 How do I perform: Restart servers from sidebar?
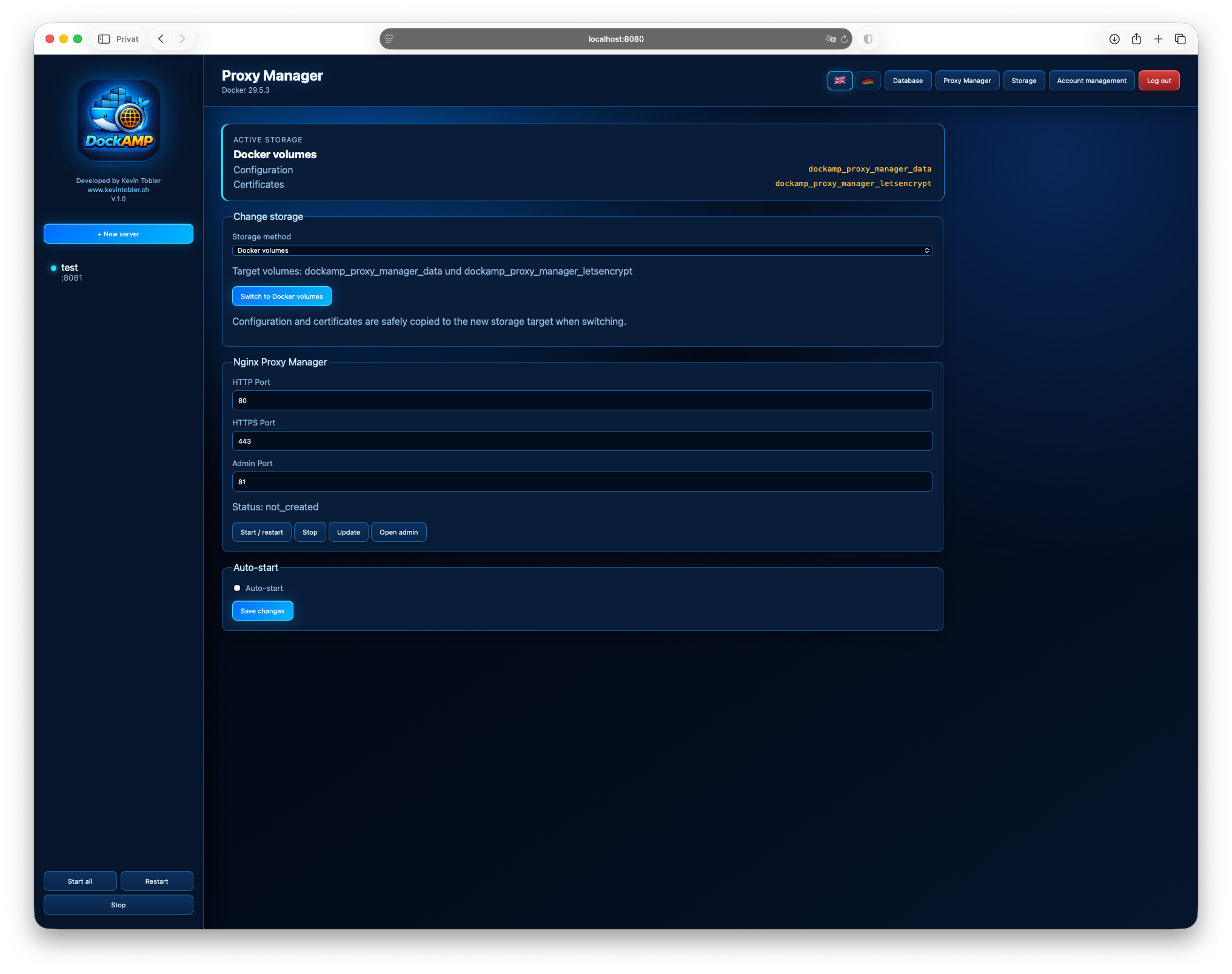click(156, 881)
